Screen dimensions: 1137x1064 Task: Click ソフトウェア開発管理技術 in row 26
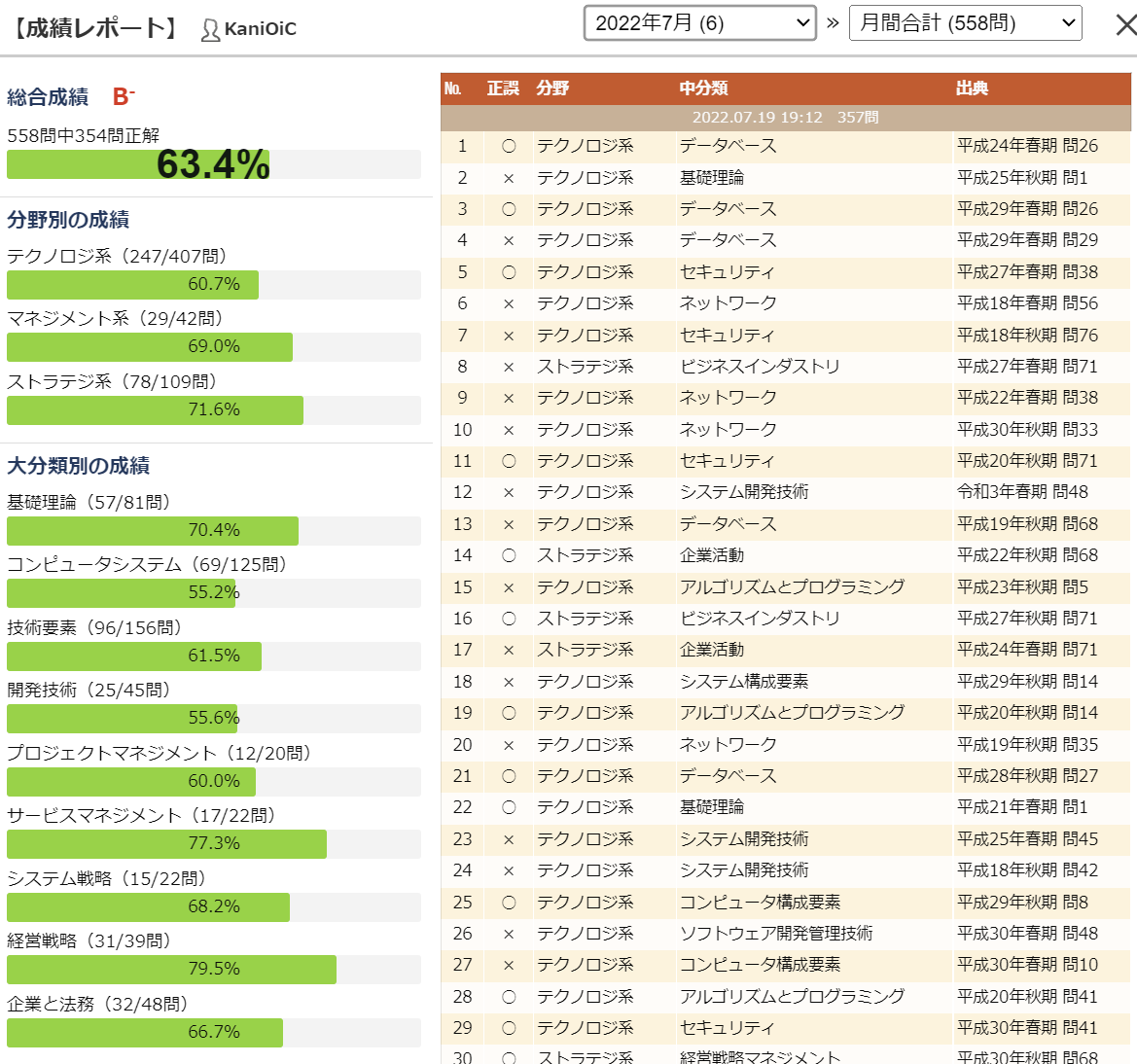[x=776, y=934]
